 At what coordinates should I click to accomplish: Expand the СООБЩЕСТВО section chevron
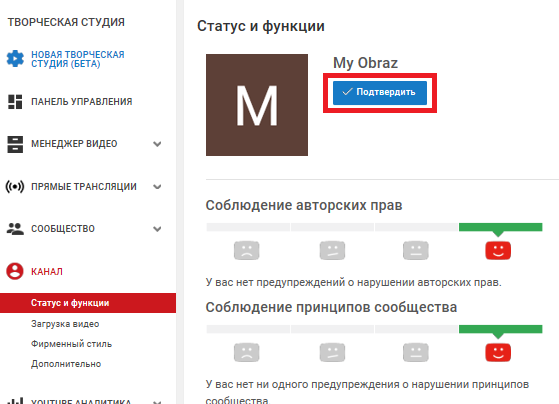tap(157, 229)
